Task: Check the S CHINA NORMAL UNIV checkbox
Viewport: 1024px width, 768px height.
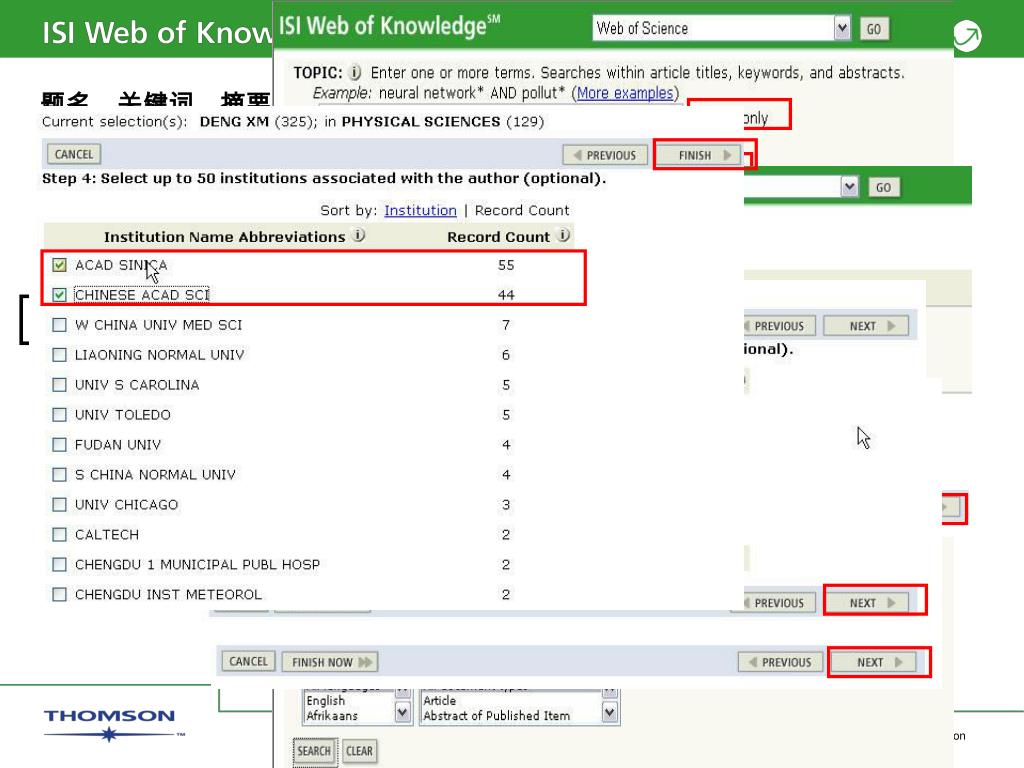Action: (x=59, y=475)
